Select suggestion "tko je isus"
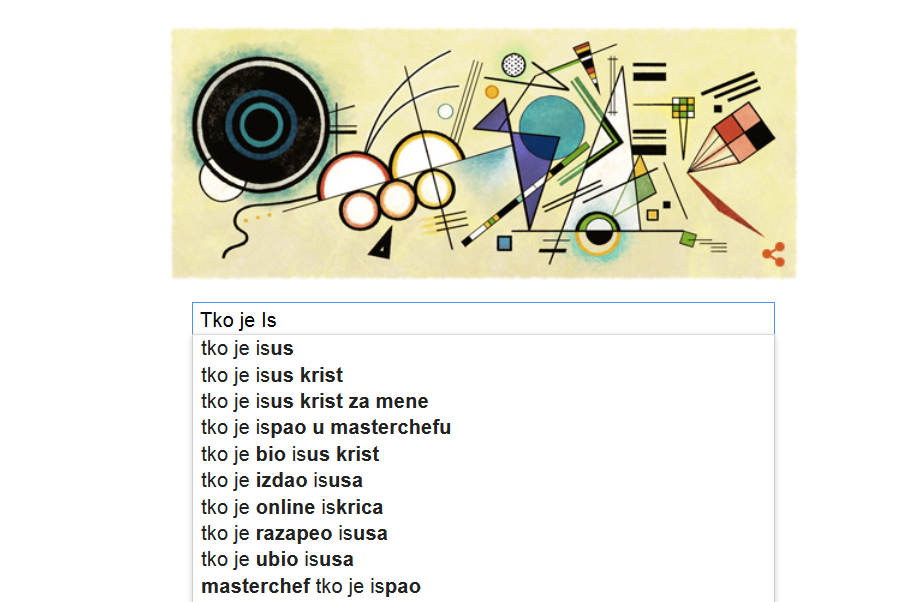The image size is (903, 602). point(247,349)
